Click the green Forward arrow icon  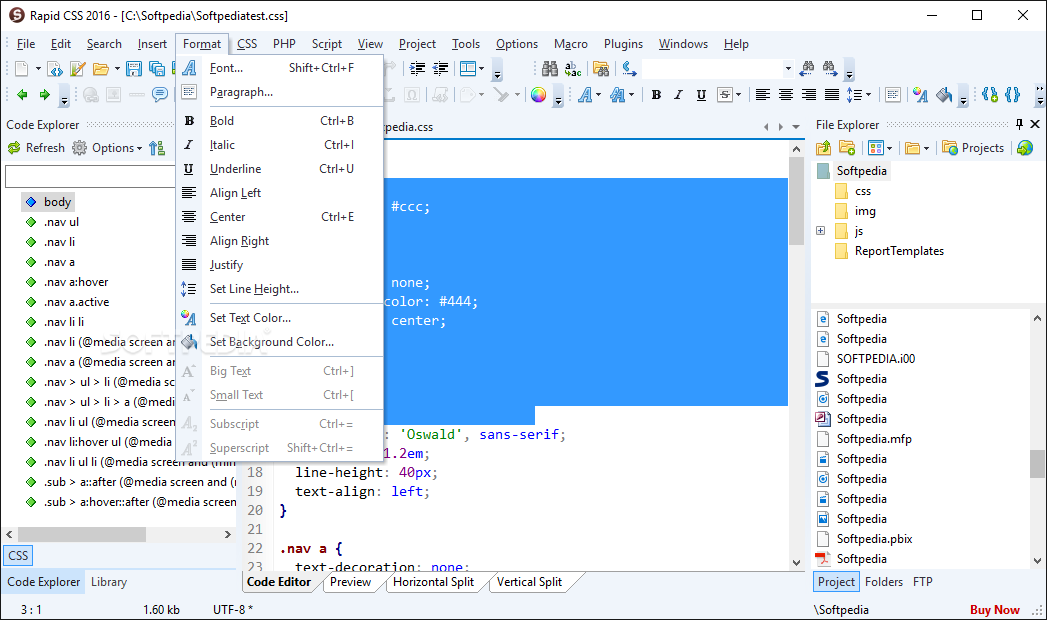45,95
